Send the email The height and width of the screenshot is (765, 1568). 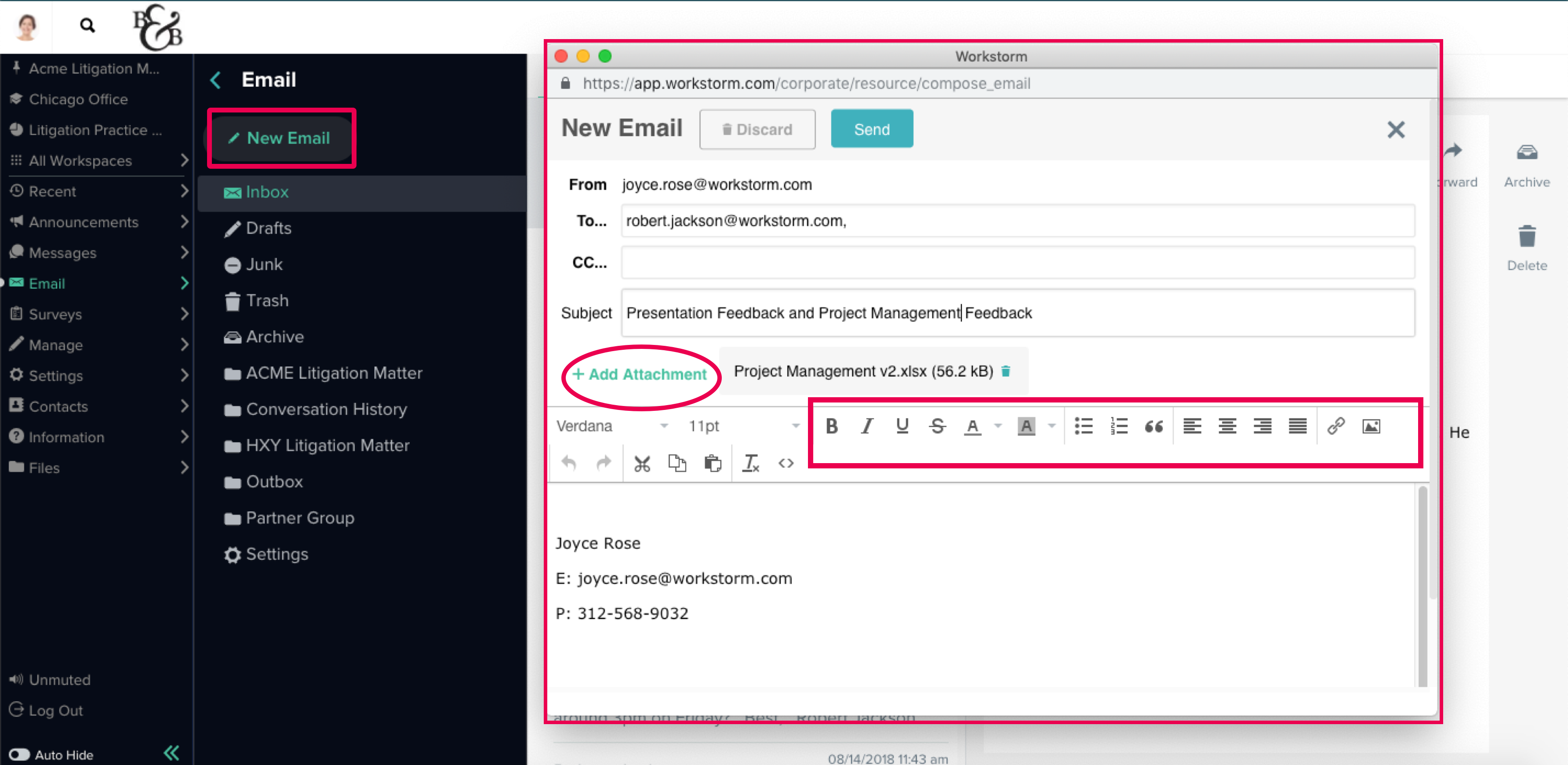(872, 129)
